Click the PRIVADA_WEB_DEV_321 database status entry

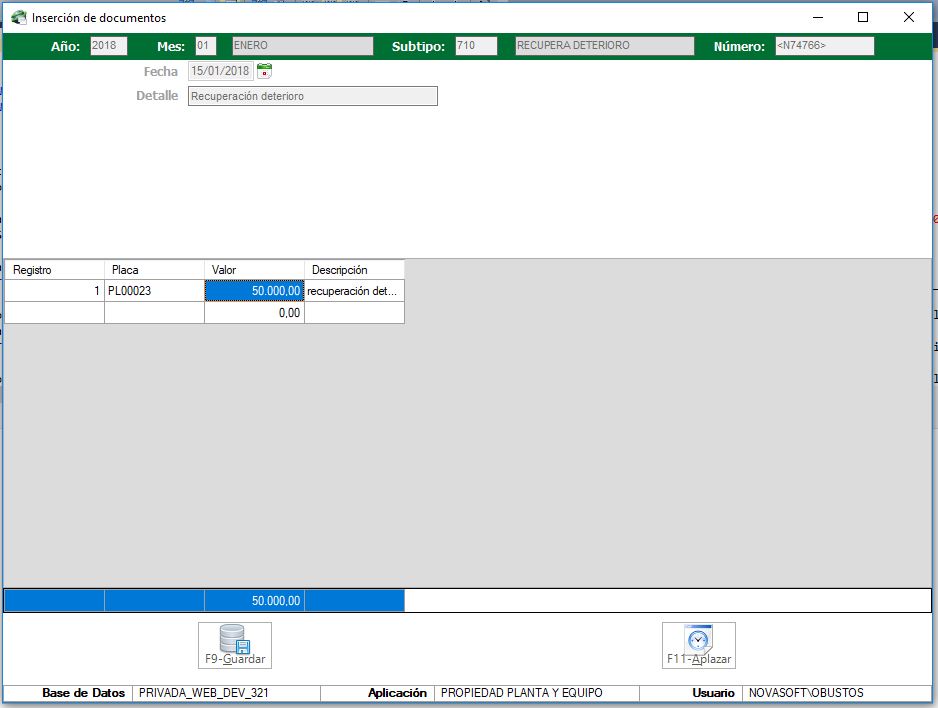click(226, 693)
